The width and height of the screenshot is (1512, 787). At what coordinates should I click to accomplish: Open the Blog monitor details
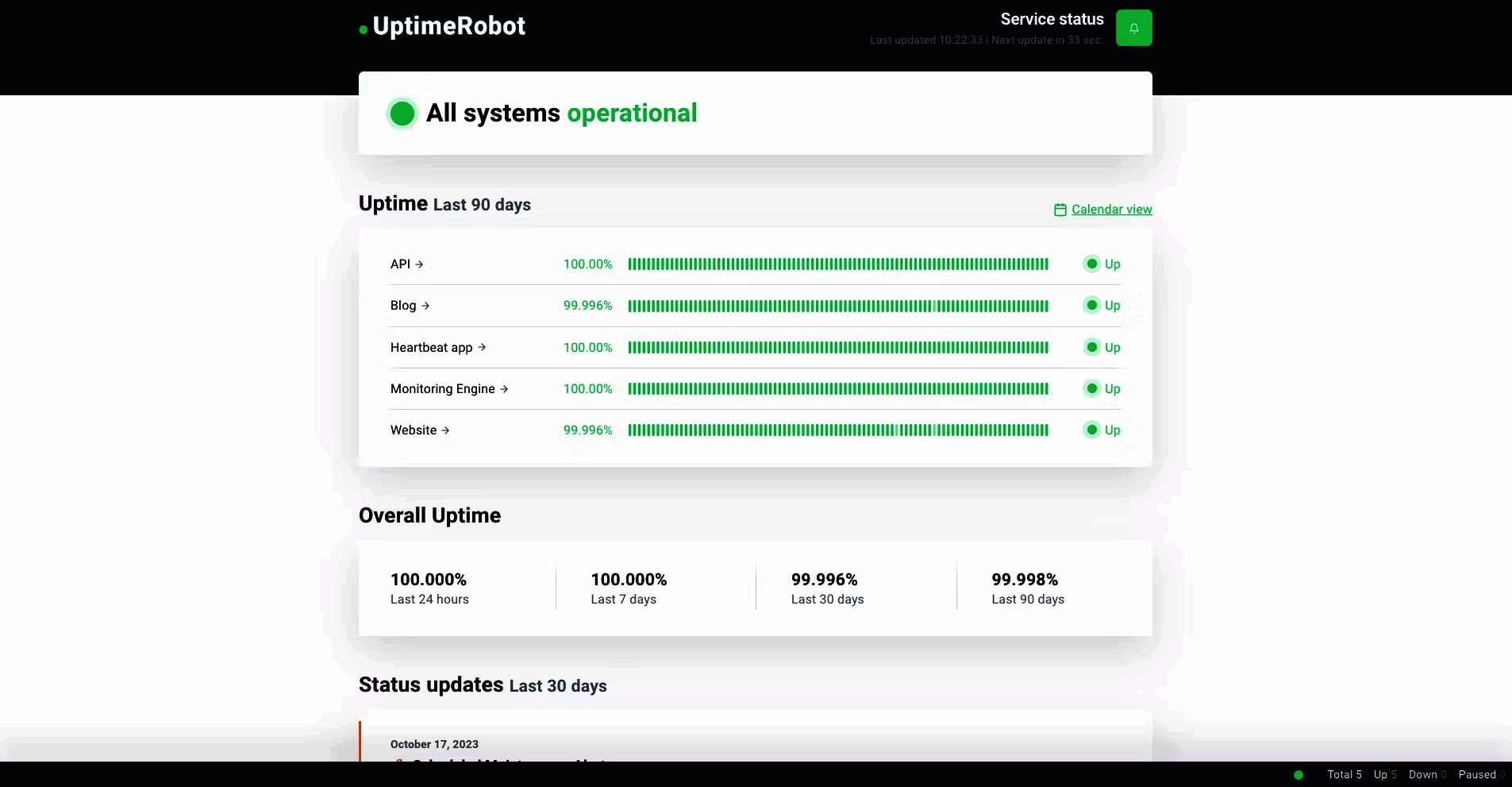pyautogui.click(x=410, y=306)
